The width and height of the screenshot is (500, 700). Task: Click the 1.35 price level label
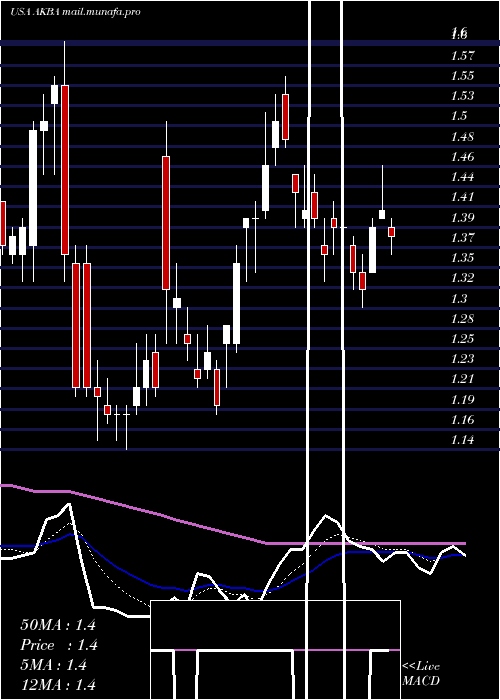462,258
